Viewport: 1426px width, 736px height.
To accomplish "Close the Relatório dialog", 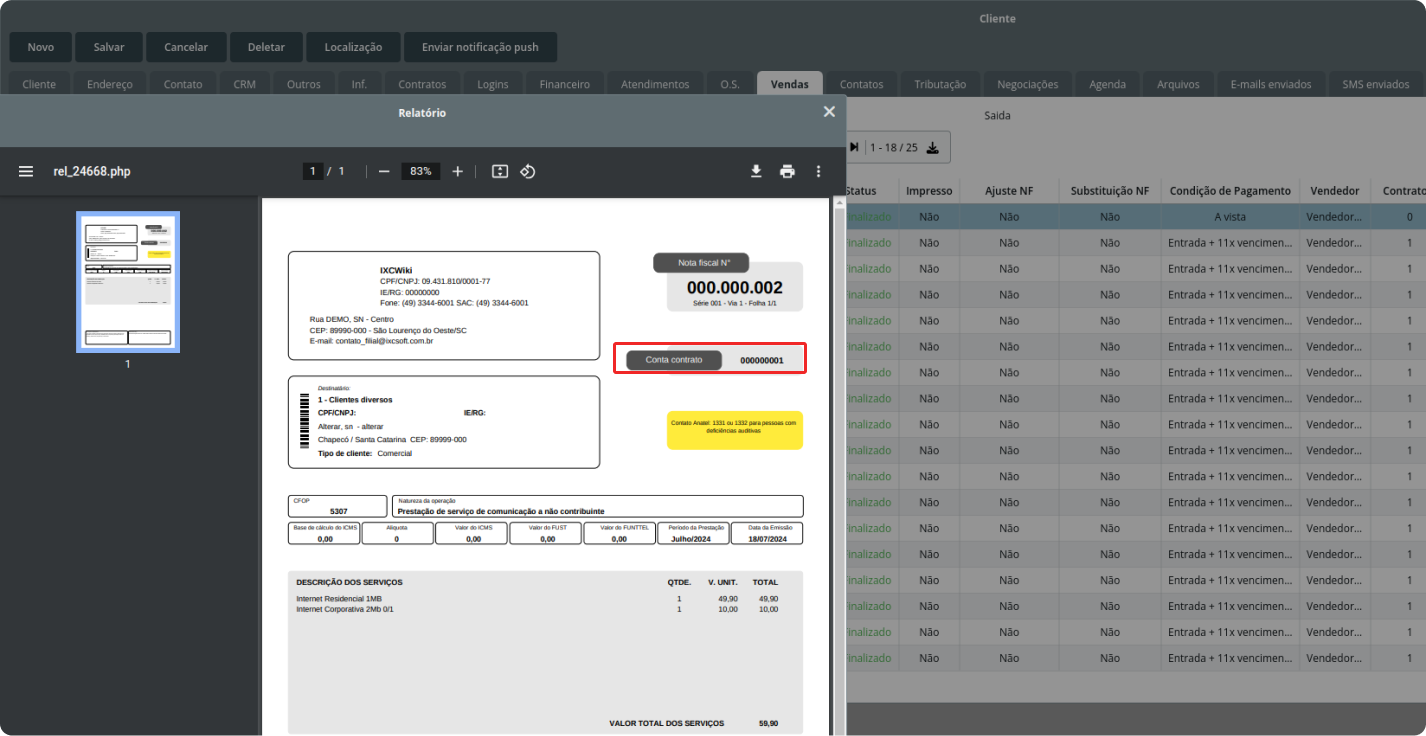I will click(x=829, y=112).
